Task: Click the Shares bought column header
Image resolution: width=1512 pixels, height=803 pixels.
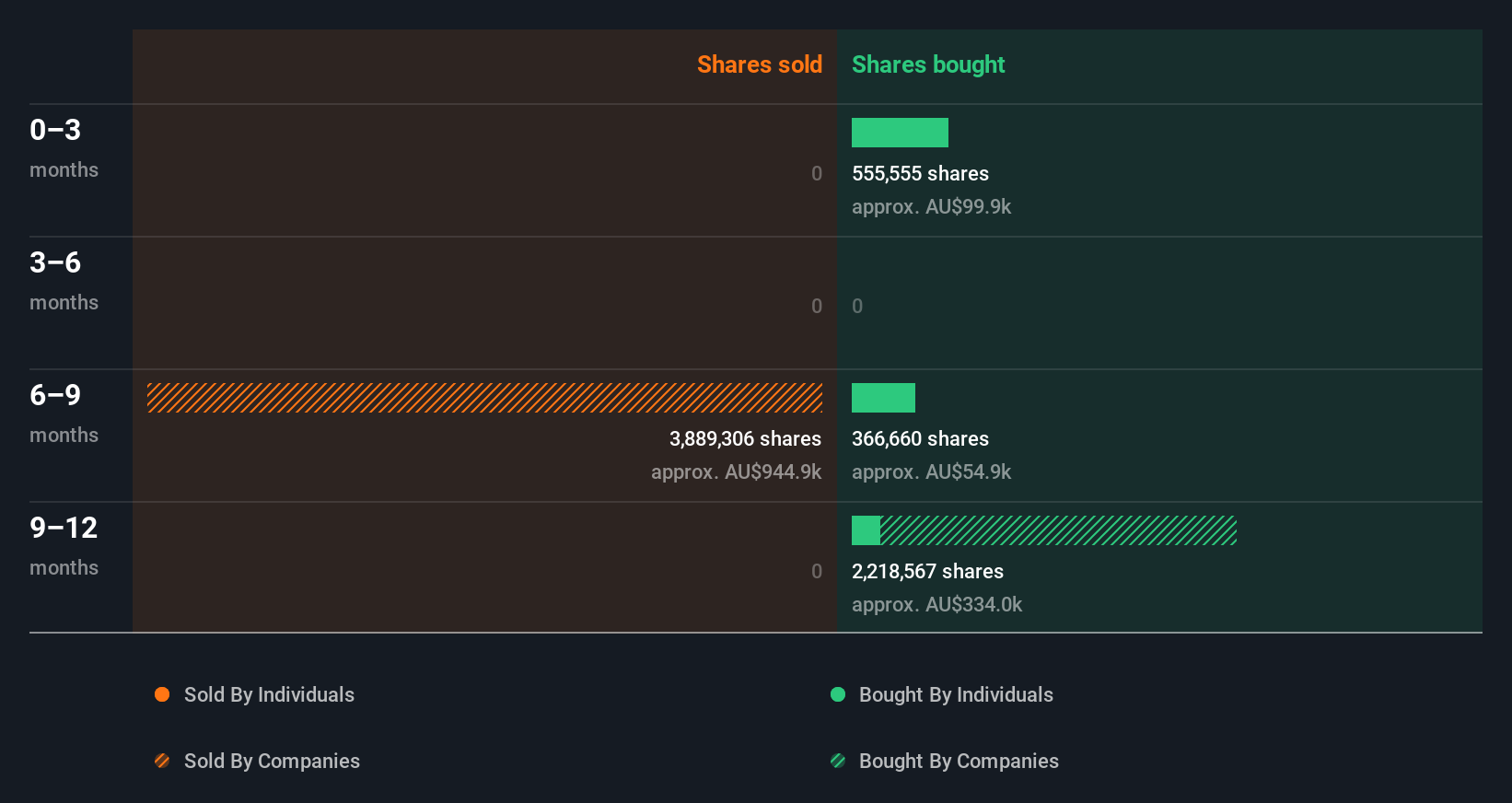Action: point(928,64)
